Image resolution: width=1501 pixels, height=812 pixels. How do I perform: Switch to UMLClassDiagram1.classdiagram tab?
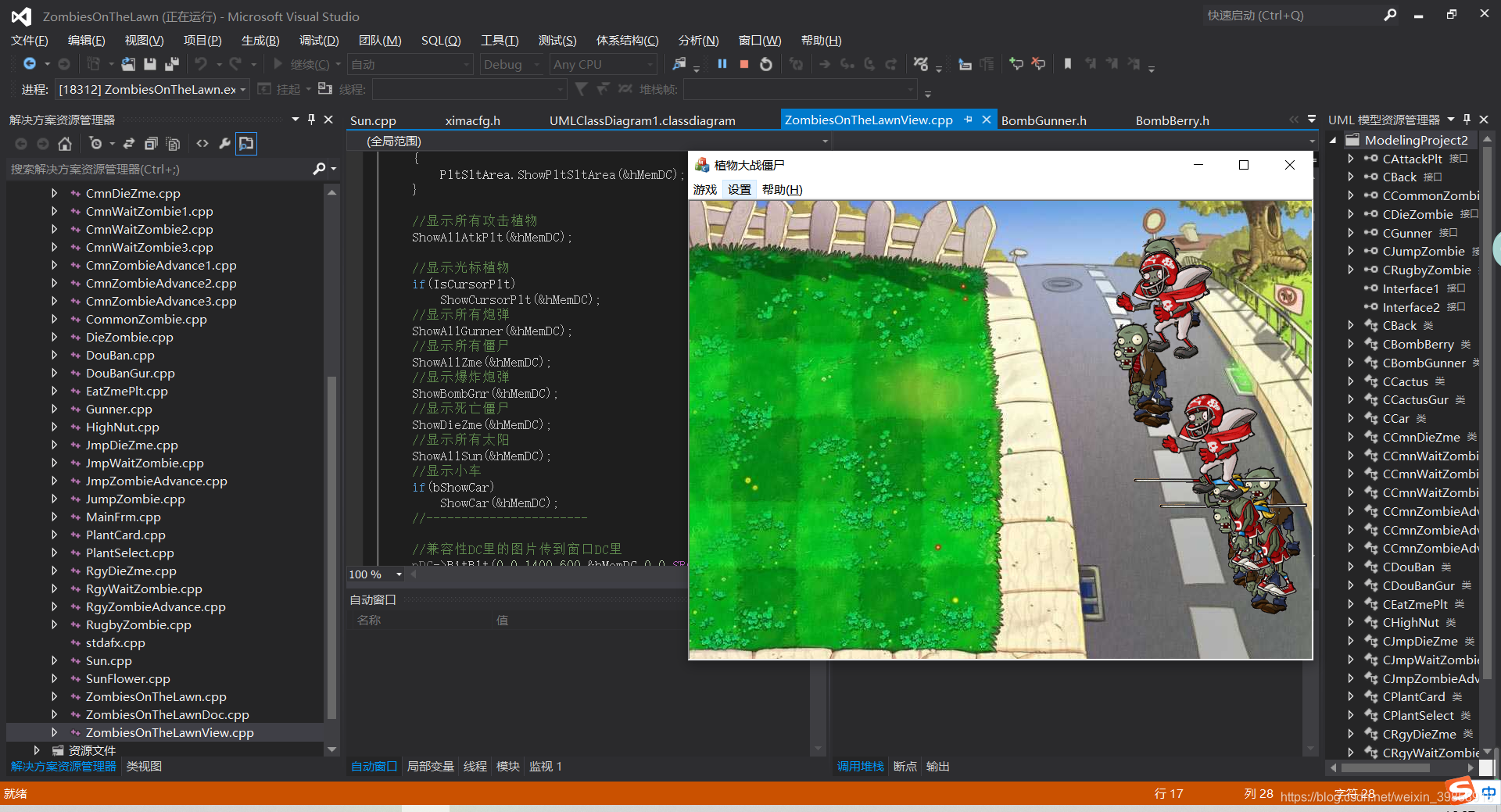click(x=642, y=120)
